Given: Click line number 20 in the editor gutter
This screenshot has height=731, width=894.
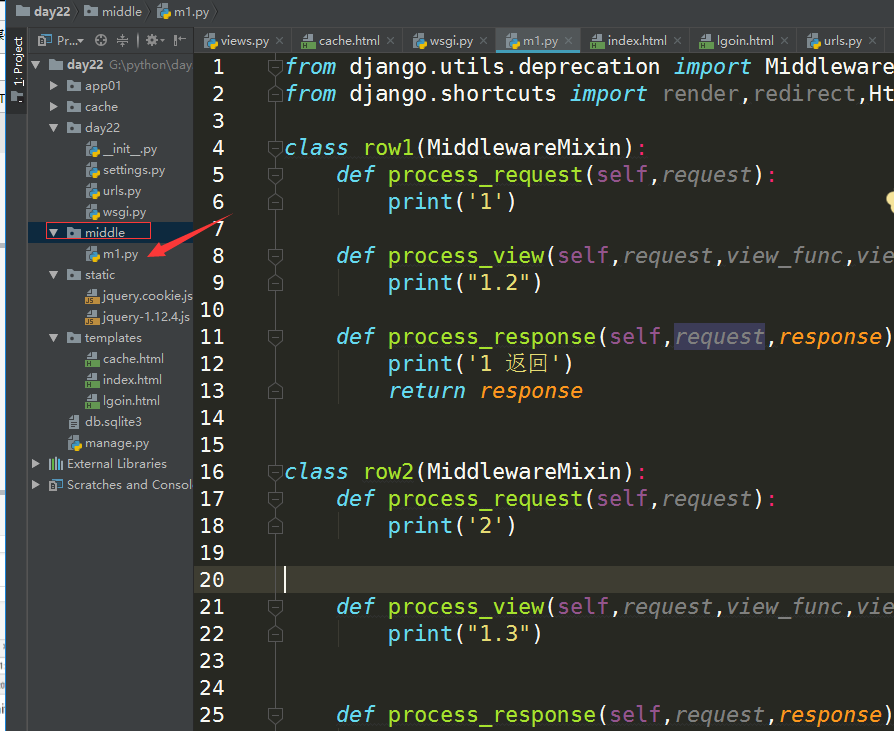Looking at the screenshot, I should [x=212, y=580].
